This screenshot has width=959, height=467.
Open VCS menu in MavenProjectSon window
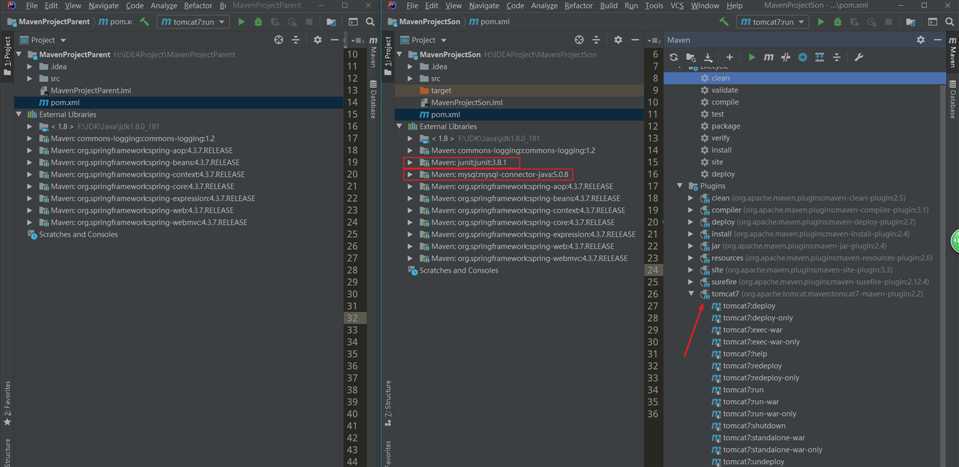click(677, 6)
